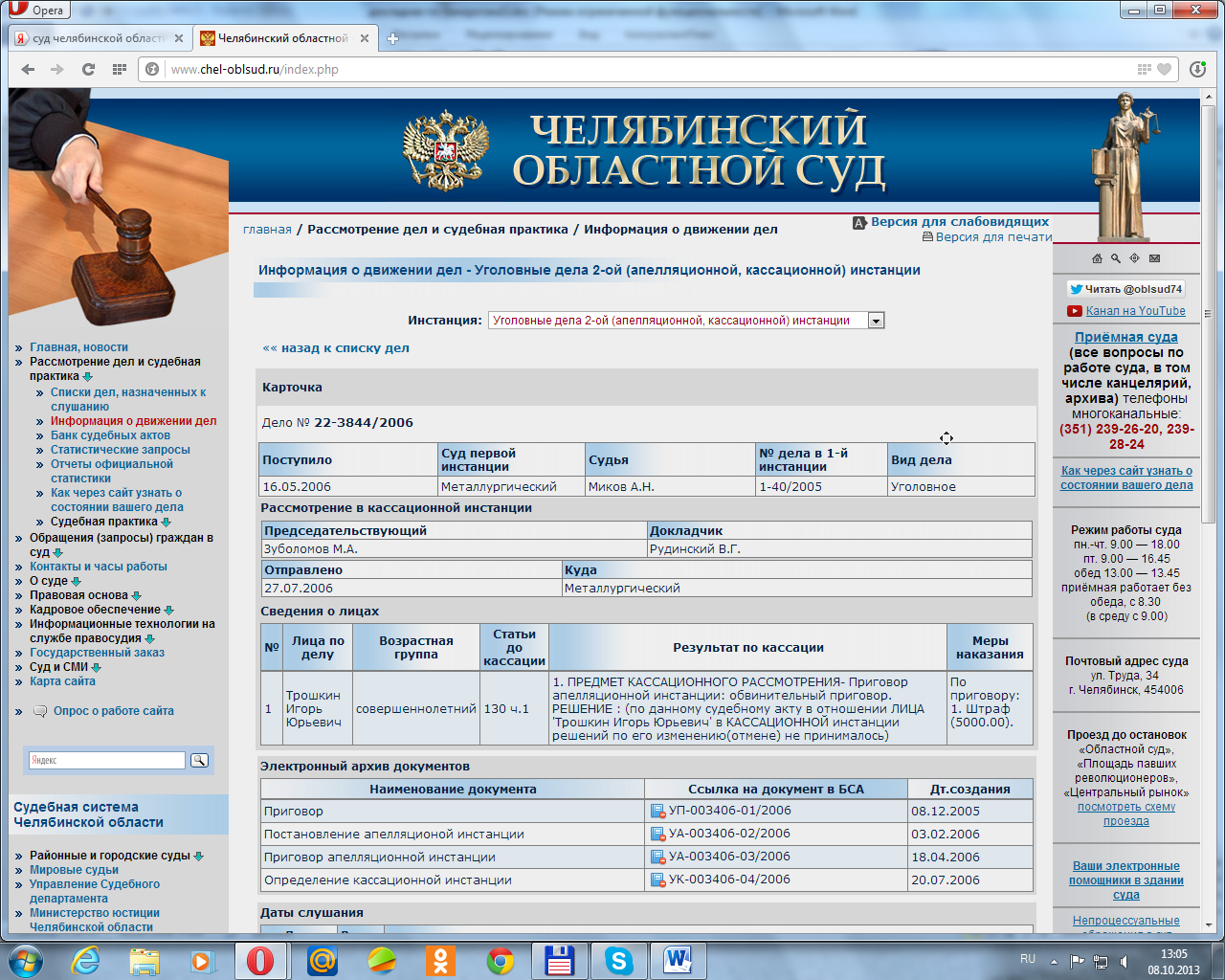The height and width of the screenshot is (980, 1225).
Task: Switch to the суд челябинской области tab
Action: (96, 38)
